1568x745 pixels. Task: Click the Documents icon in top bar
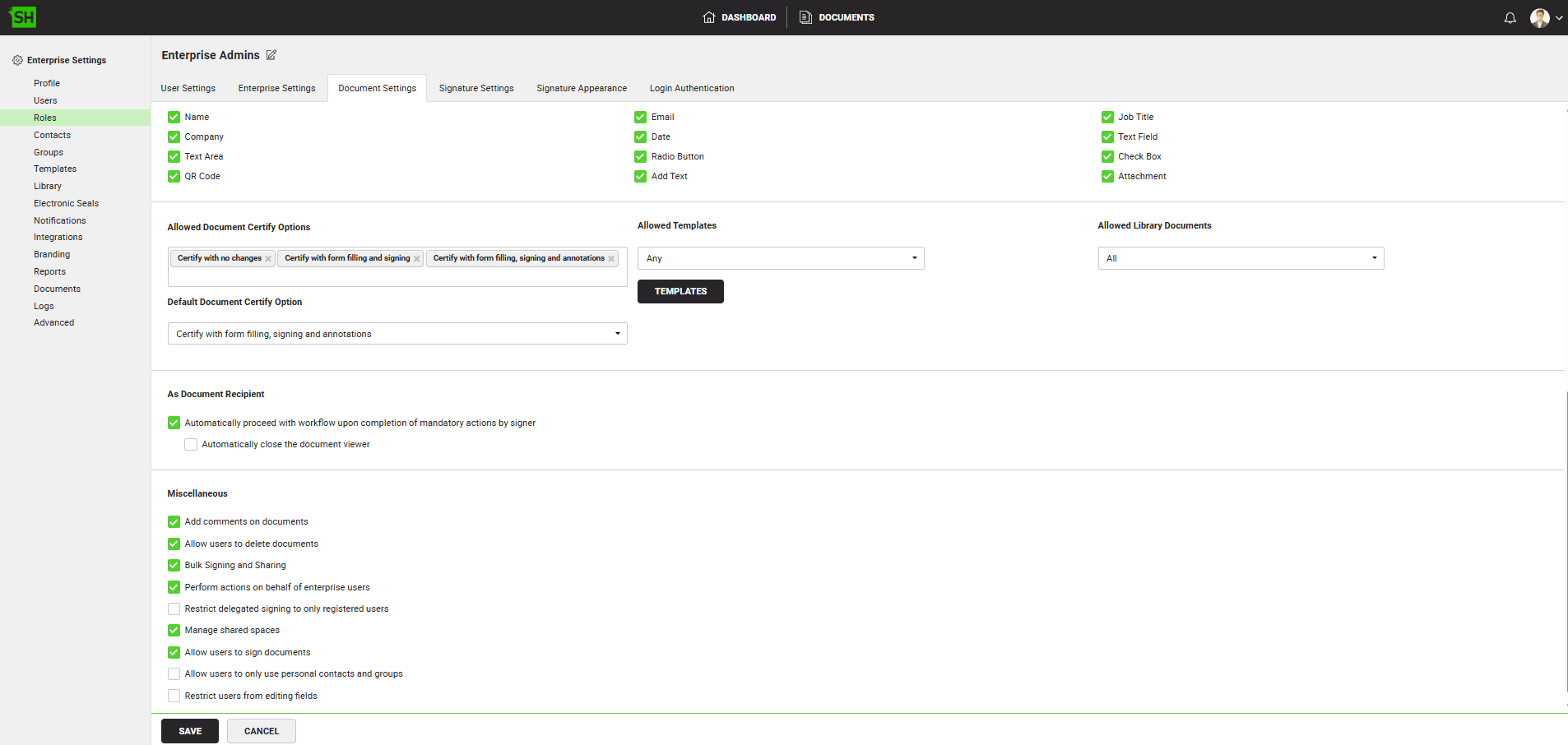click(805, 17)
